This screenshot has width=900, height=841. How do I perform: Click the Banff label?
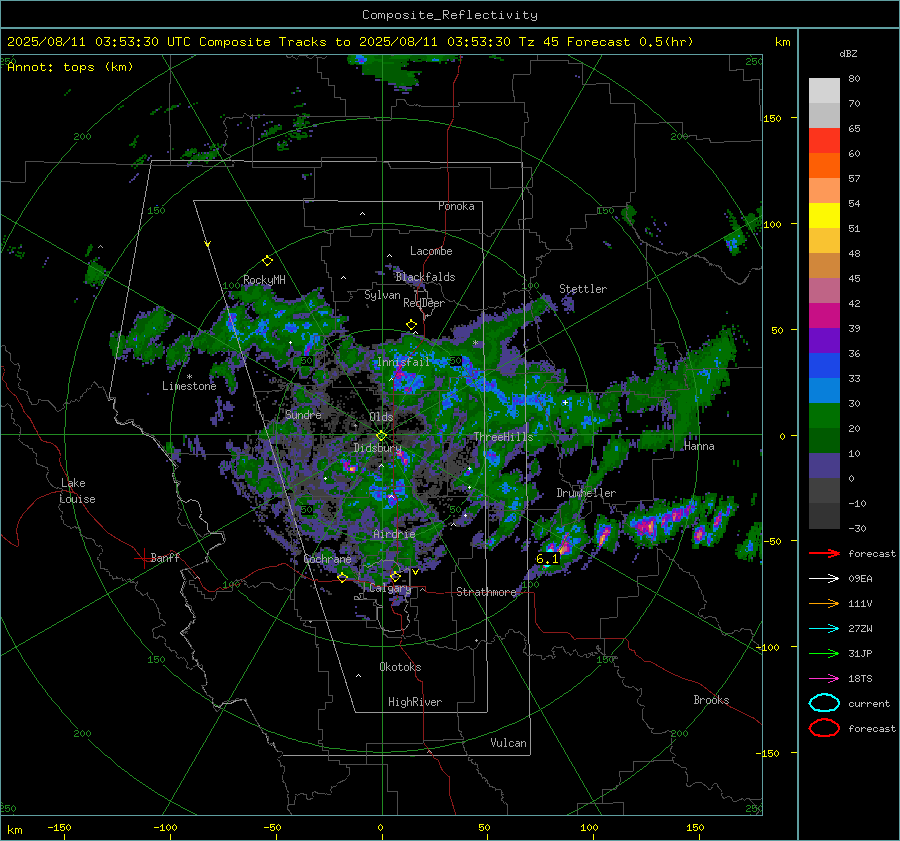pos(165,557)
